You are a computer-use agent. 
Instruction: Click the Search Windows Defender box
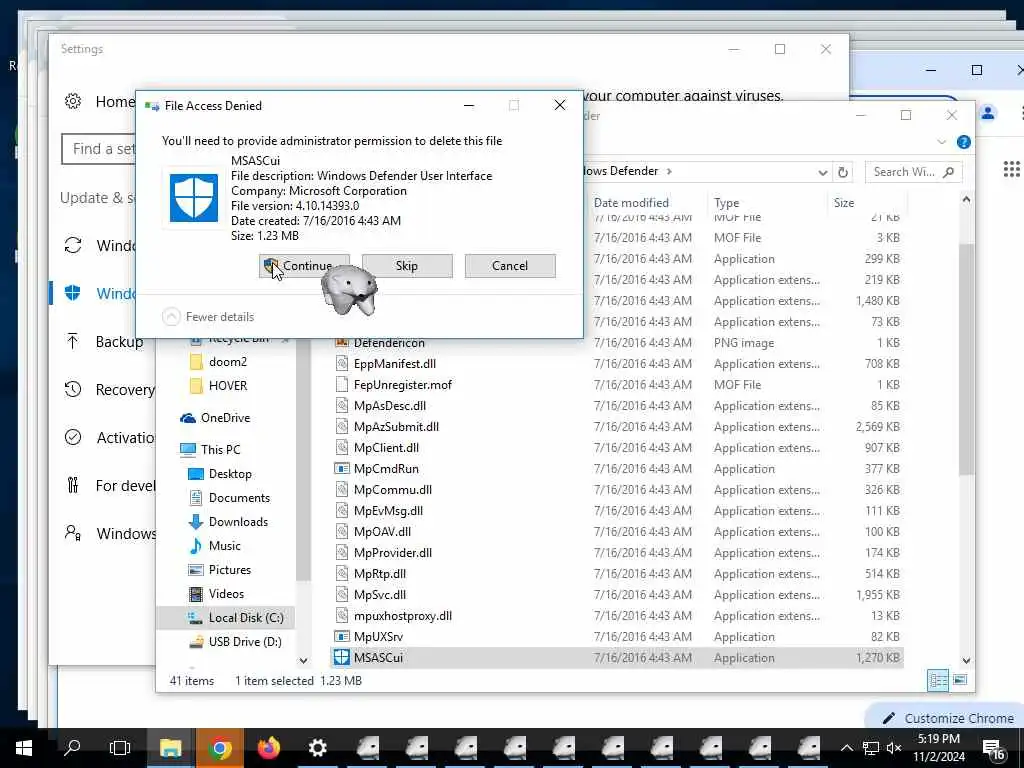[x=913, y=172]
